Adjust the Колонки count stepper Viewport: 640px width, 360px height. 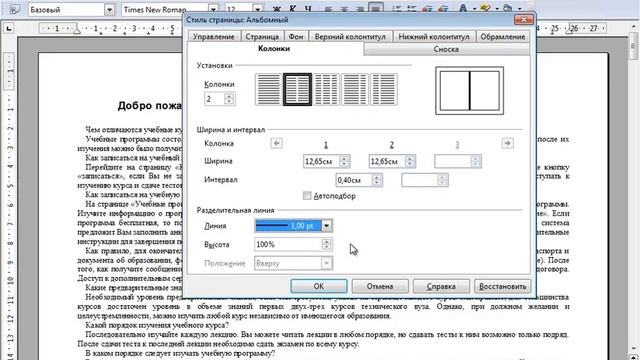click(229, 99)
